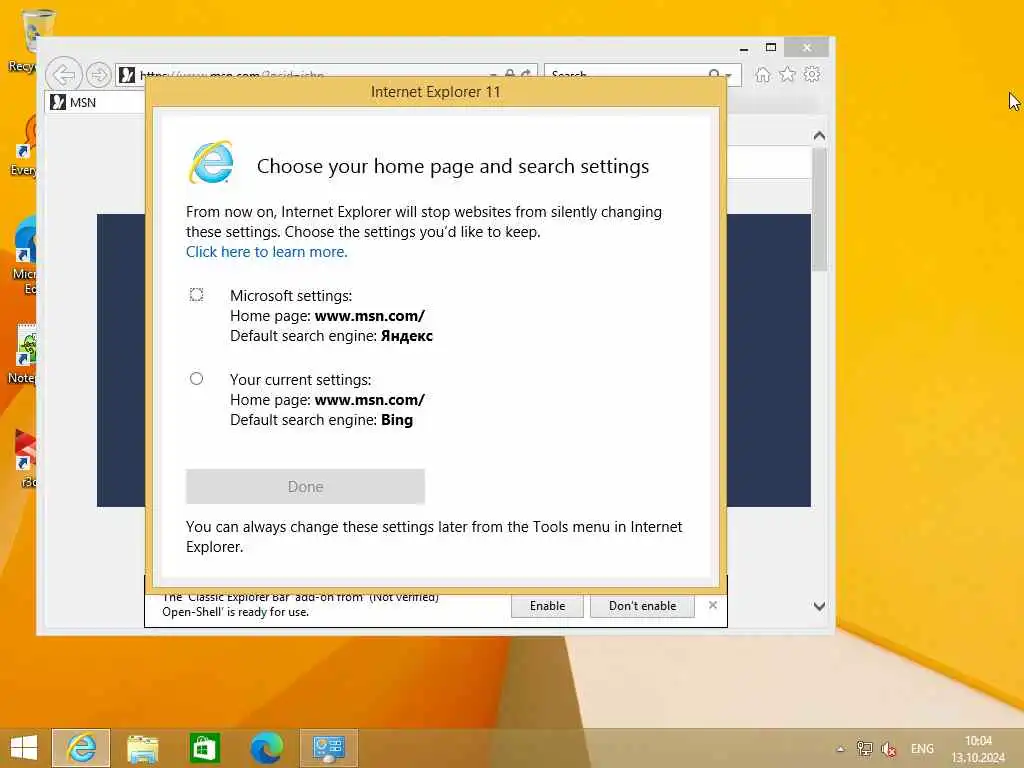Click the lock security icon in address bar
The height and width of the screenshot is (768, 1024).
[x=509, y=74]
